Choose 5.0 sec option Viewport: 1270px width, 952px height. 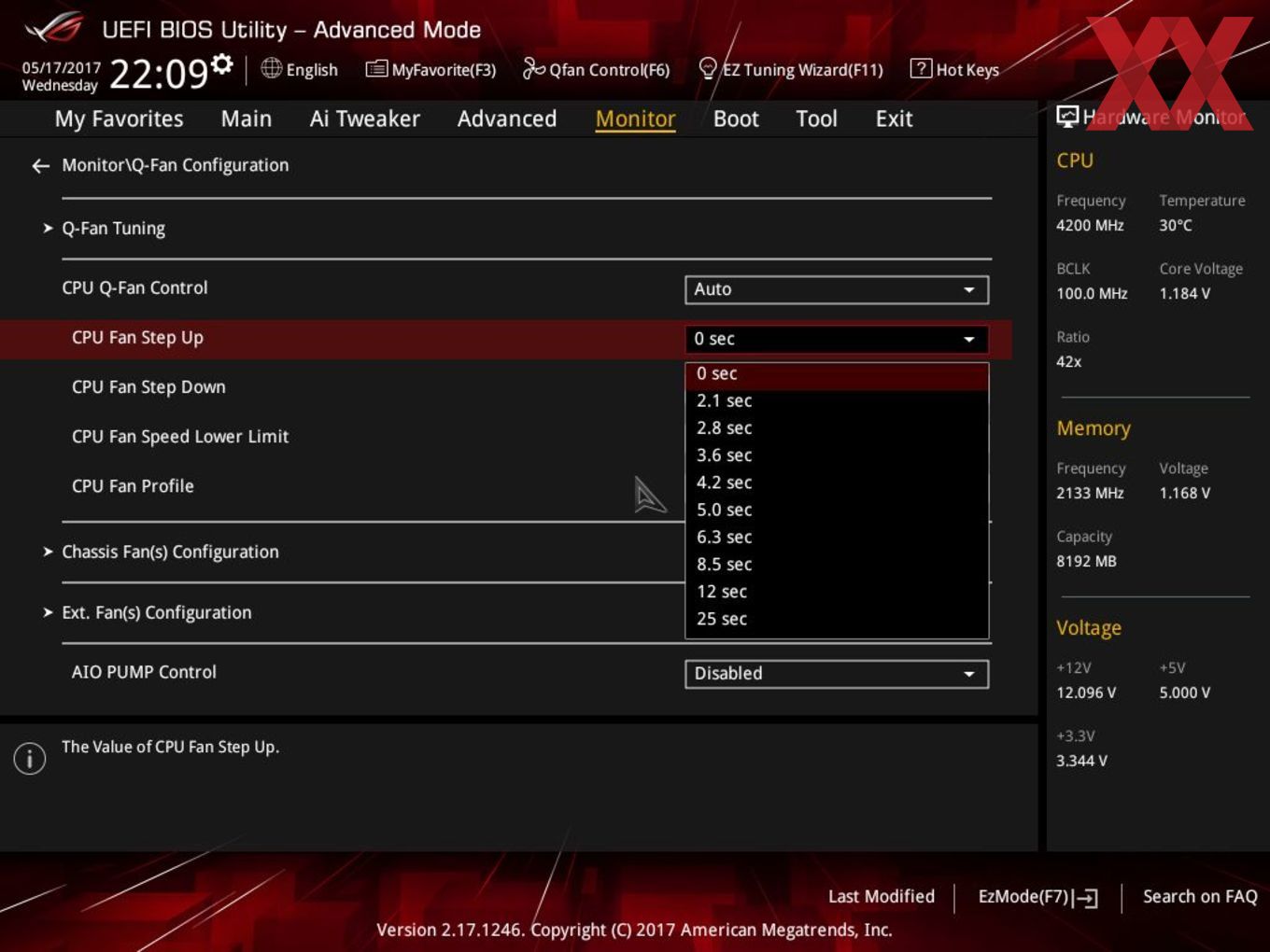837,510
